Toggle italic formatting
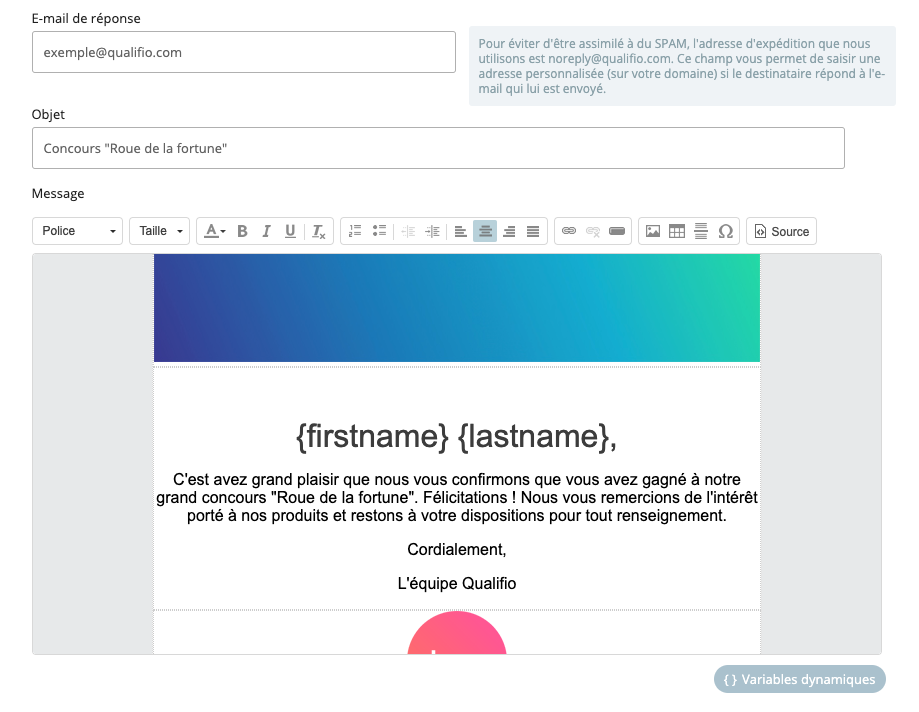919x712 pixels. click(266, 231)
